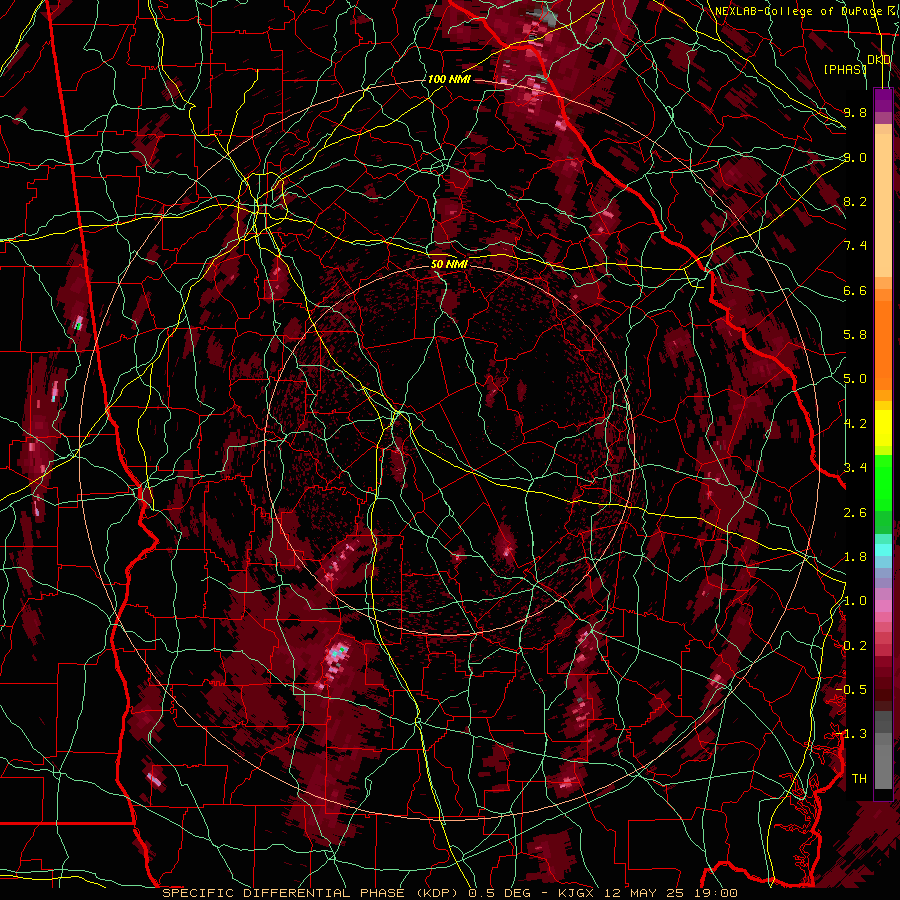The width and height of the screenshot is (900, 900).
Task: Select the 9.0 value on the color scale
Action: coord(855,157)
